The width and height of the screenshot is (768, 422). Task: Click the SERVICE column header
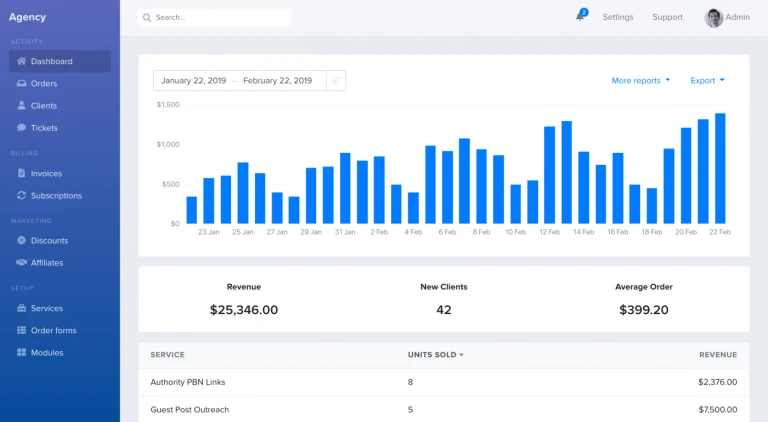pos(168,354)
